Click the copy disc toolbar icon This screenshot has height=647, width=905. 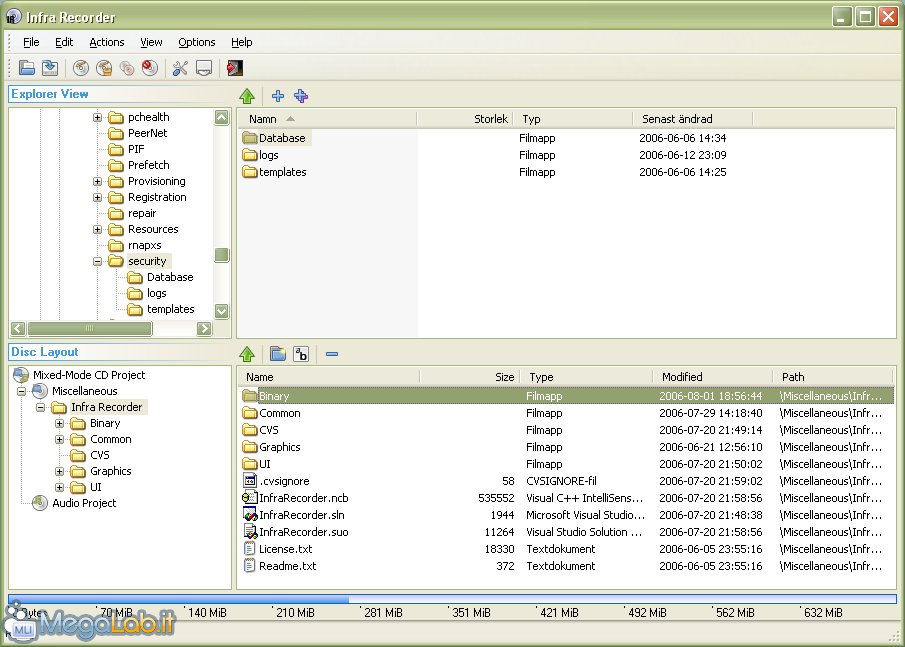(x=127, y=68)
